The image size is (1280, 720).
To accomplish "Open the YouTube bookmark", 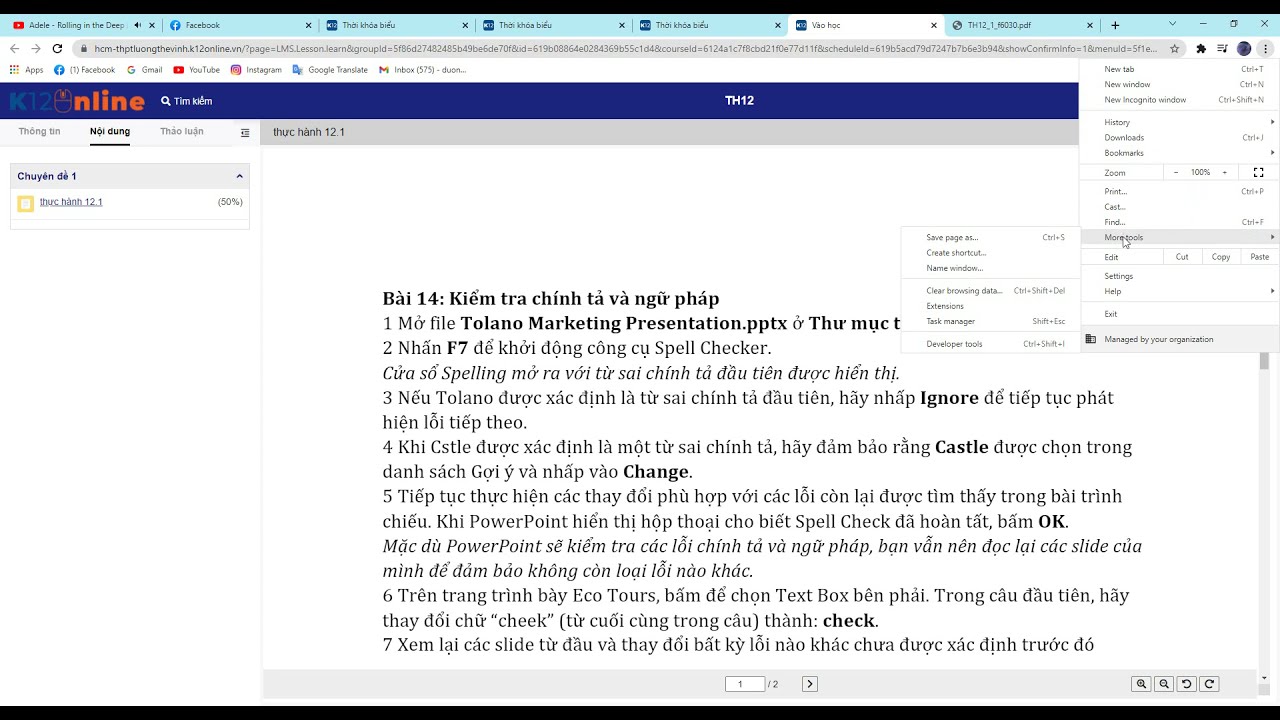I will click(x=197, y=70).
